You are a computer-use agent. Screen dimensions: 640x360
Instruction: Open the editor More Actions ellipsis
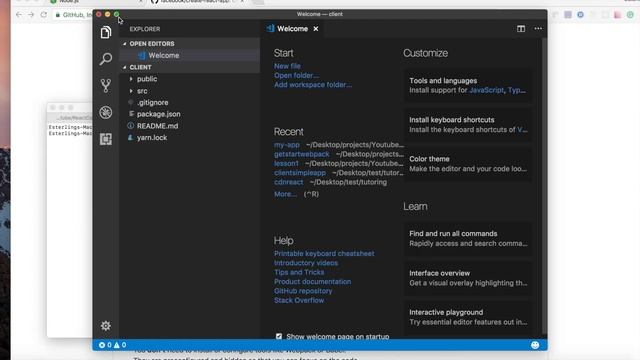(x=538, y=29)
